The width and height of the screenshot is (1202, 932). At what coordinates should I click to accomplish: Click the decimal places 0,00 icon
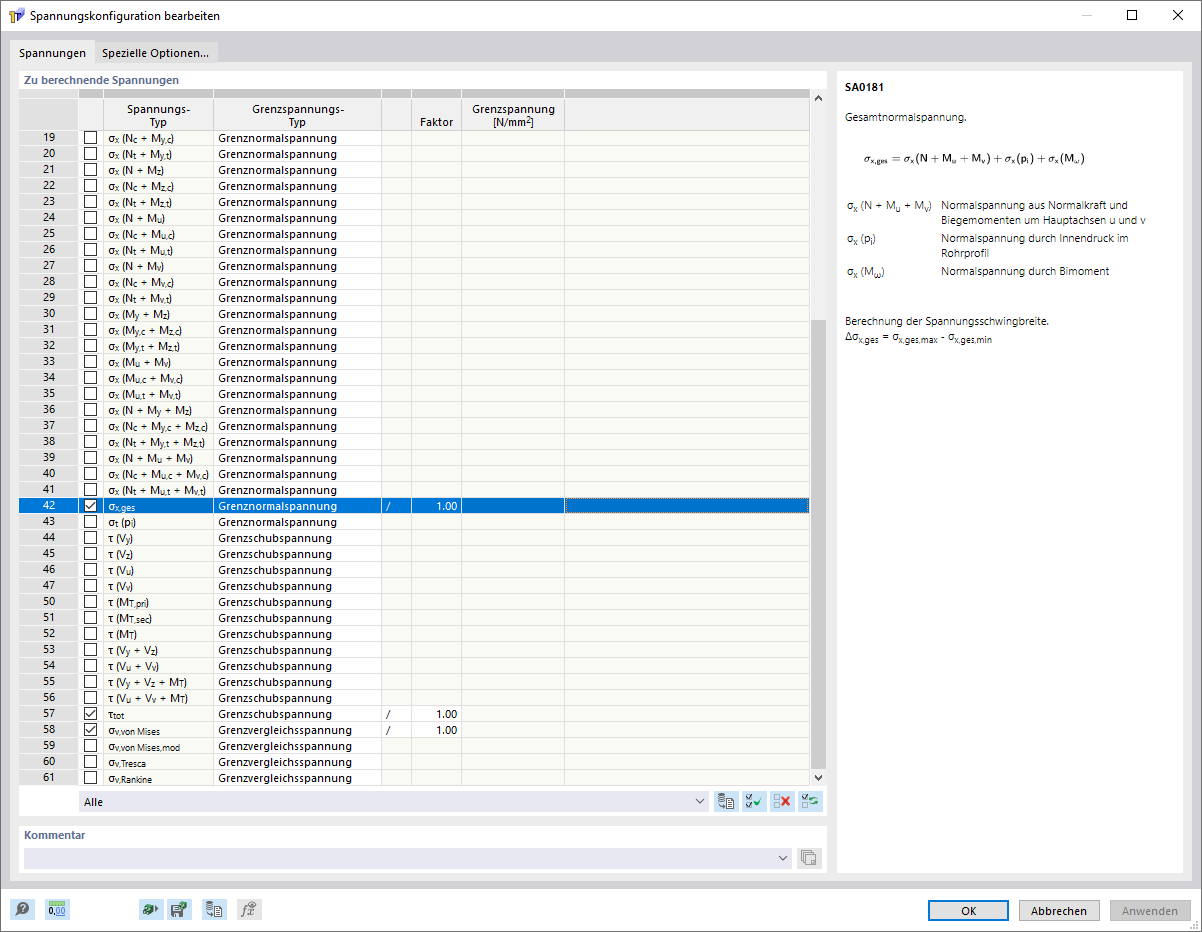tap(57, 909)
